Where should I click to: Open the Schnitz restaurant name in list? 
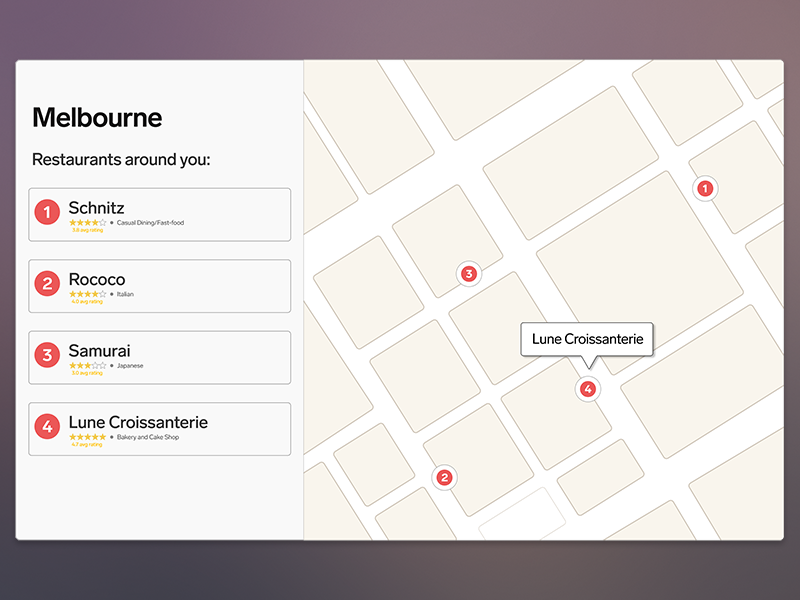(x=96, y=208)
